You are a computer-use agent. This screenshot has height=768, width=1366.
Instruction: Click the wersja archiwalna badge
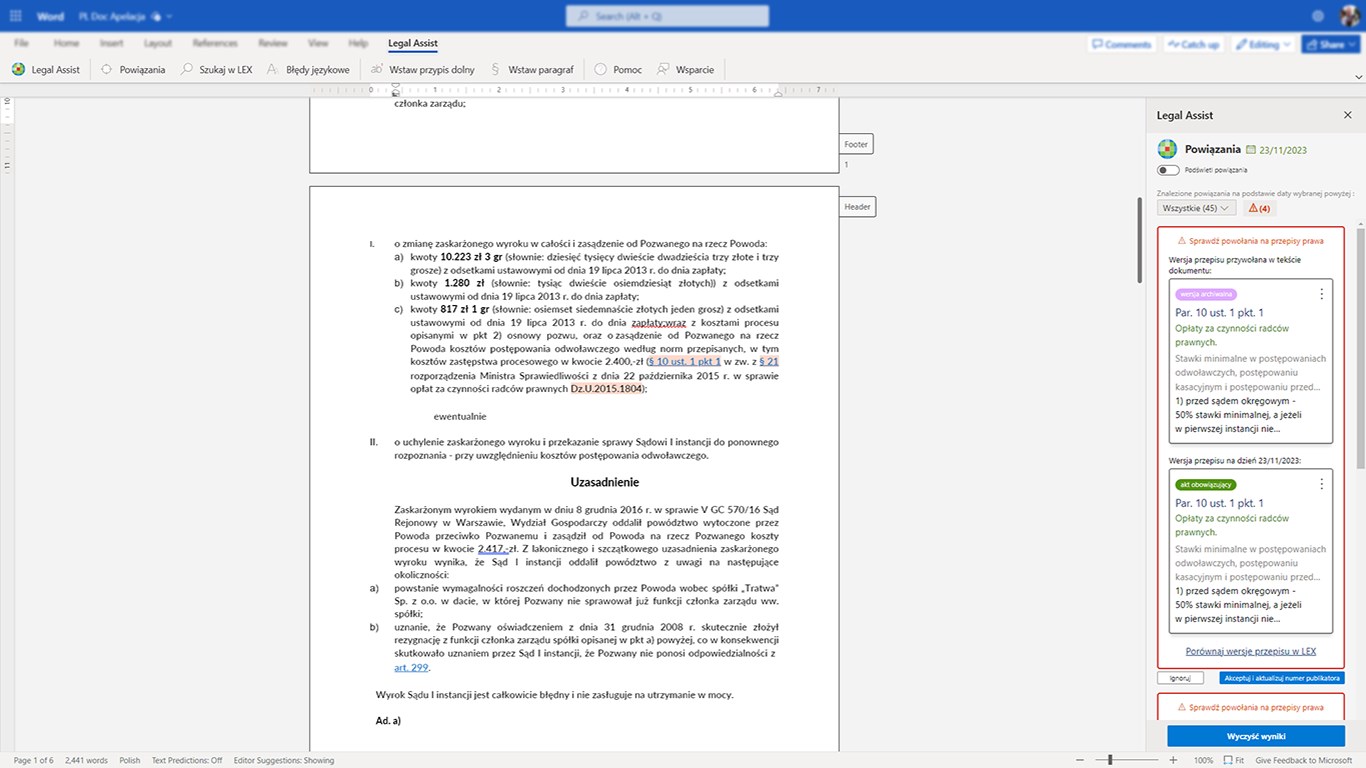(x=1207, y=294)
